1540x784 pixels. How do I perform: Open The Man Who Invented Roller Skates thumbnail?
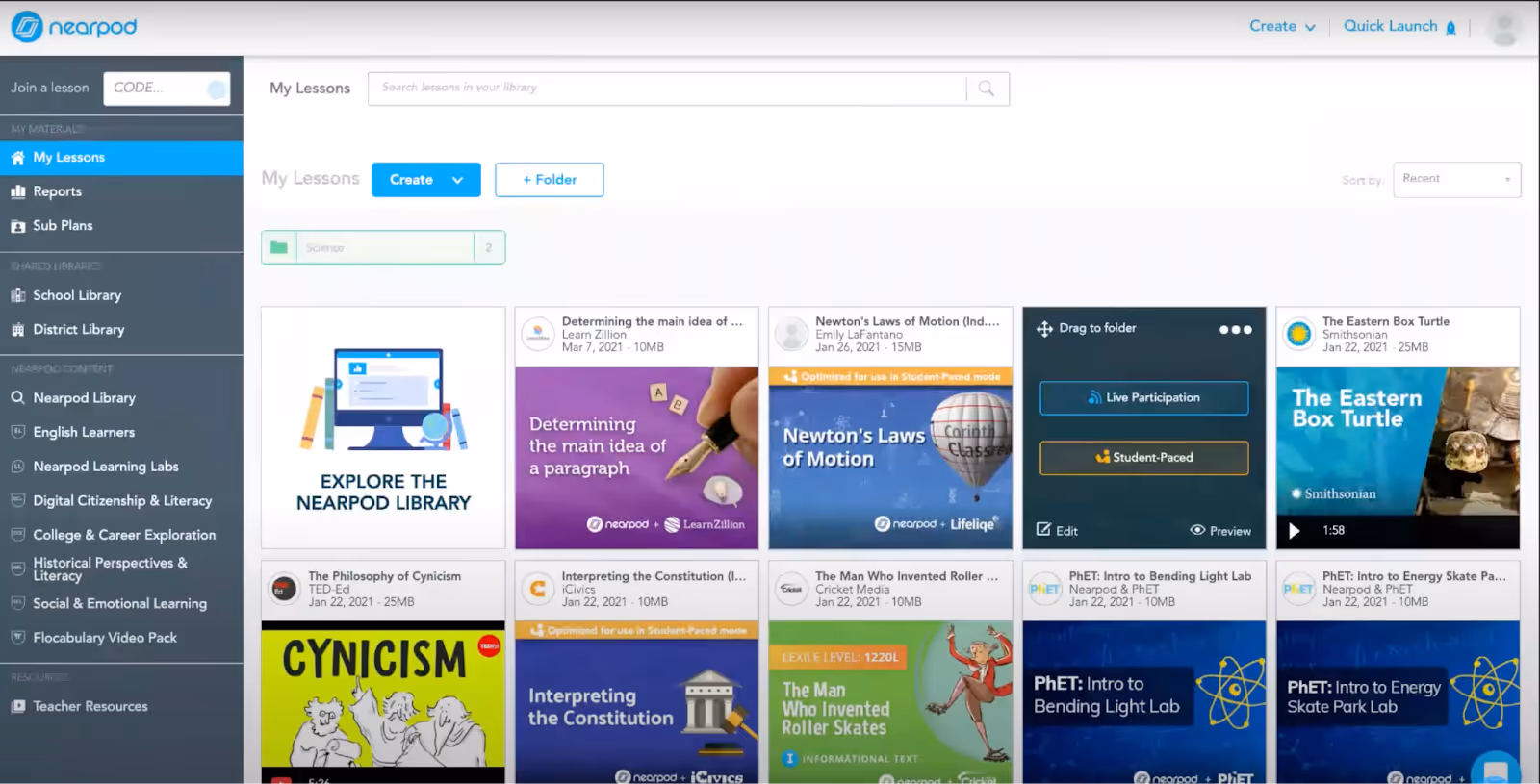click(890, 702)
